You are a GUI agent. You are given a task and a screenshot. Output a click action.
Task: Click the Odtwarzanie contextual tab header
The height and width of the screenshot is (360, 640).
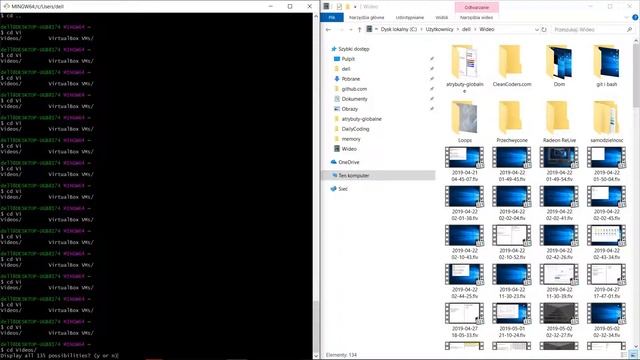pyautogui.click(x=477, y=7)
